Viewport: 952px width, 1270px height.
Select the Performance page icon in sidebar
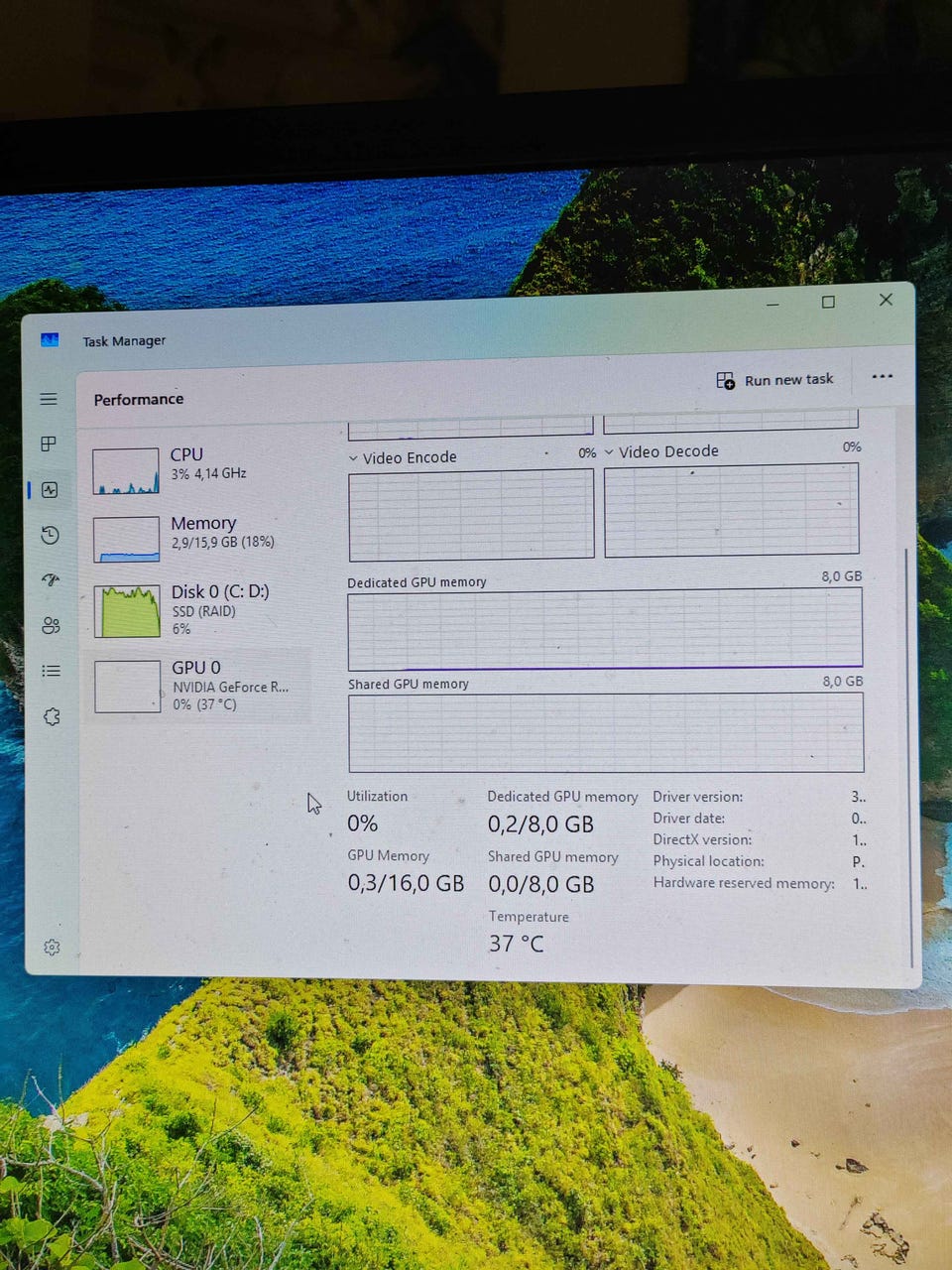coord(50,489)
